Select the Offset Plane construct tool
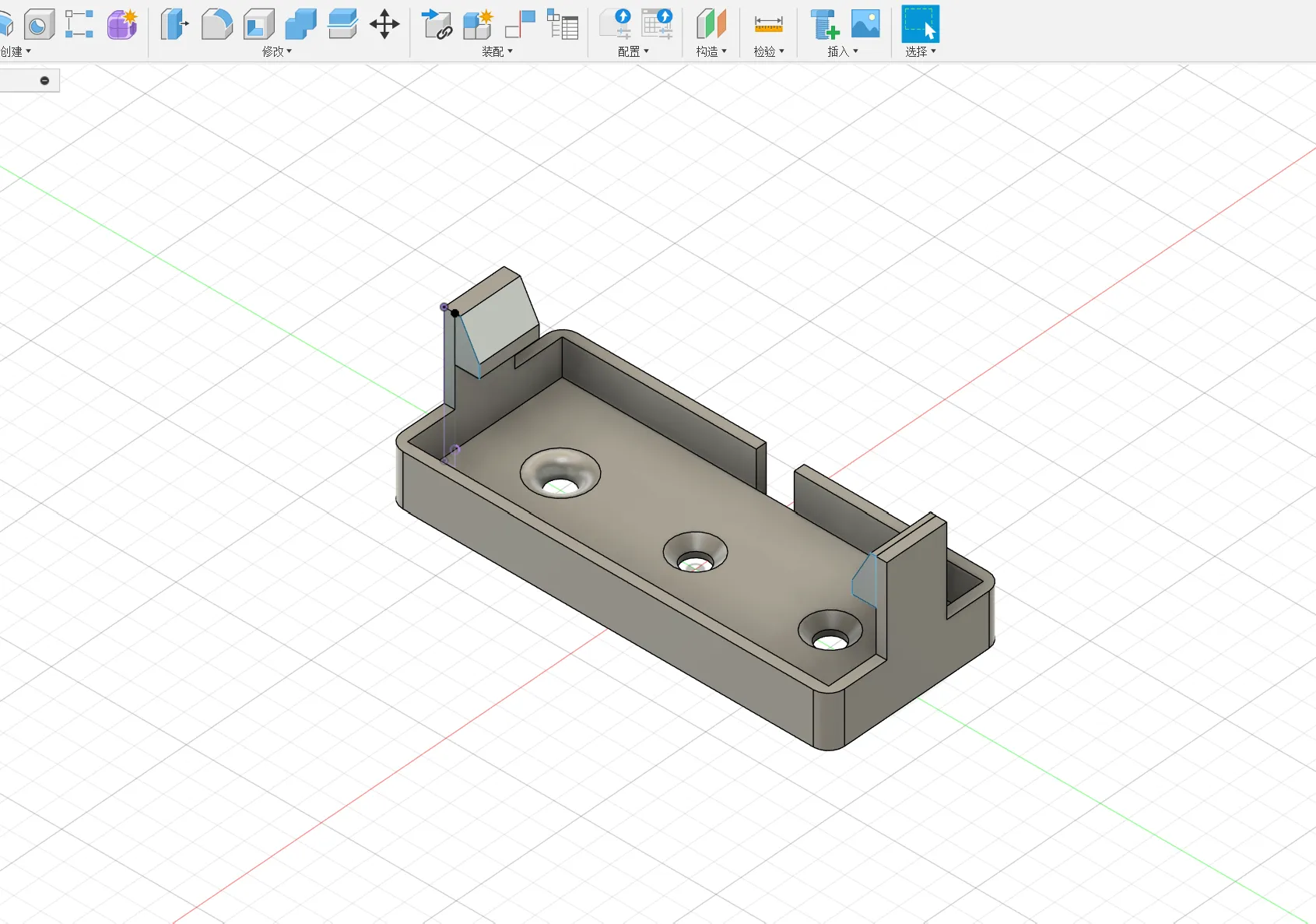 coord(711,24)
